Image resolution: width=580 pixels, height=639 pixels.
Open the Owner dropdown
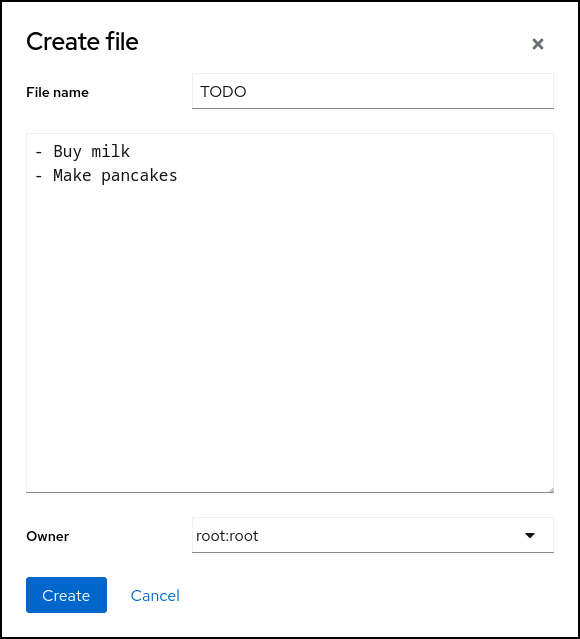point(373,535)
